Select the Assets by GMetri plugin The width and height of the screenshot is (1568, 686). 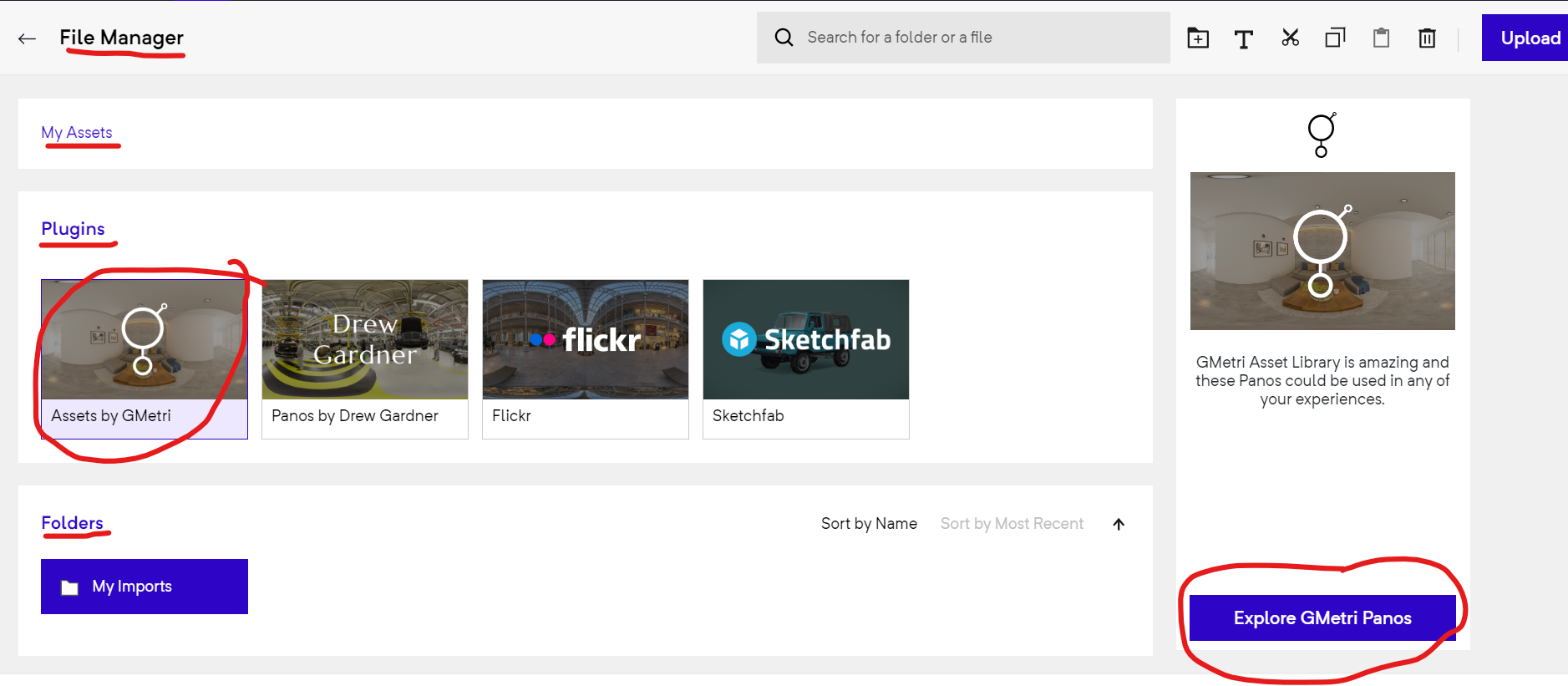click(x=145, y=358)
